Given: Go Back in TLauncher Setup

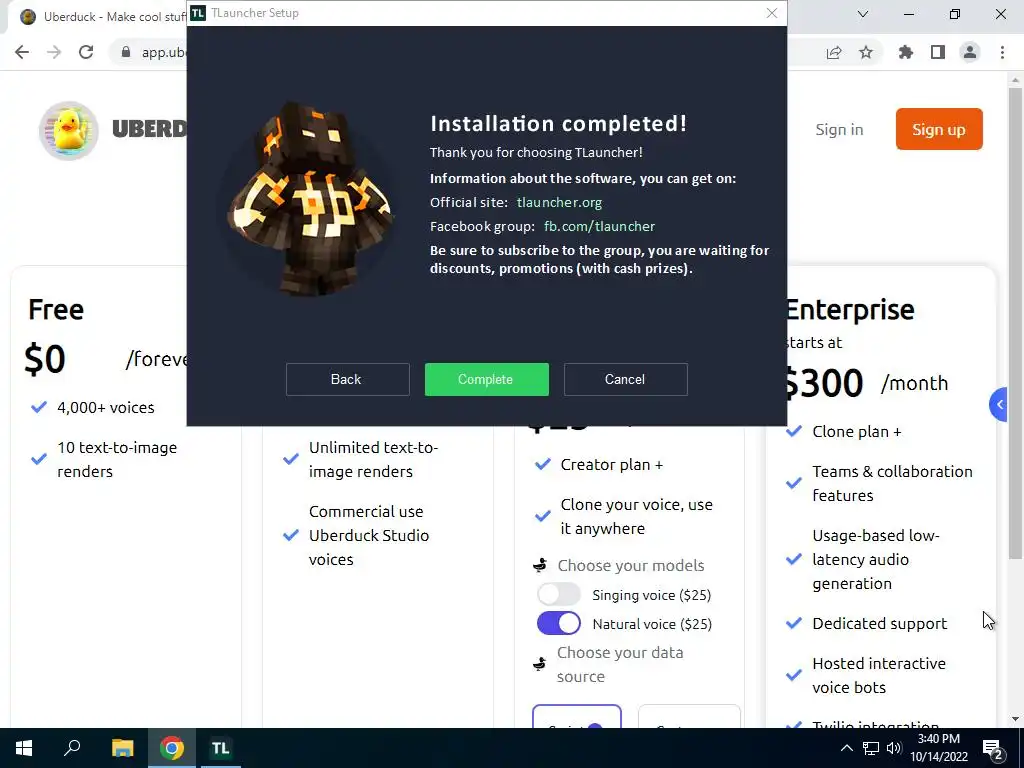Looking at the screenshot, I should (347, 379).
